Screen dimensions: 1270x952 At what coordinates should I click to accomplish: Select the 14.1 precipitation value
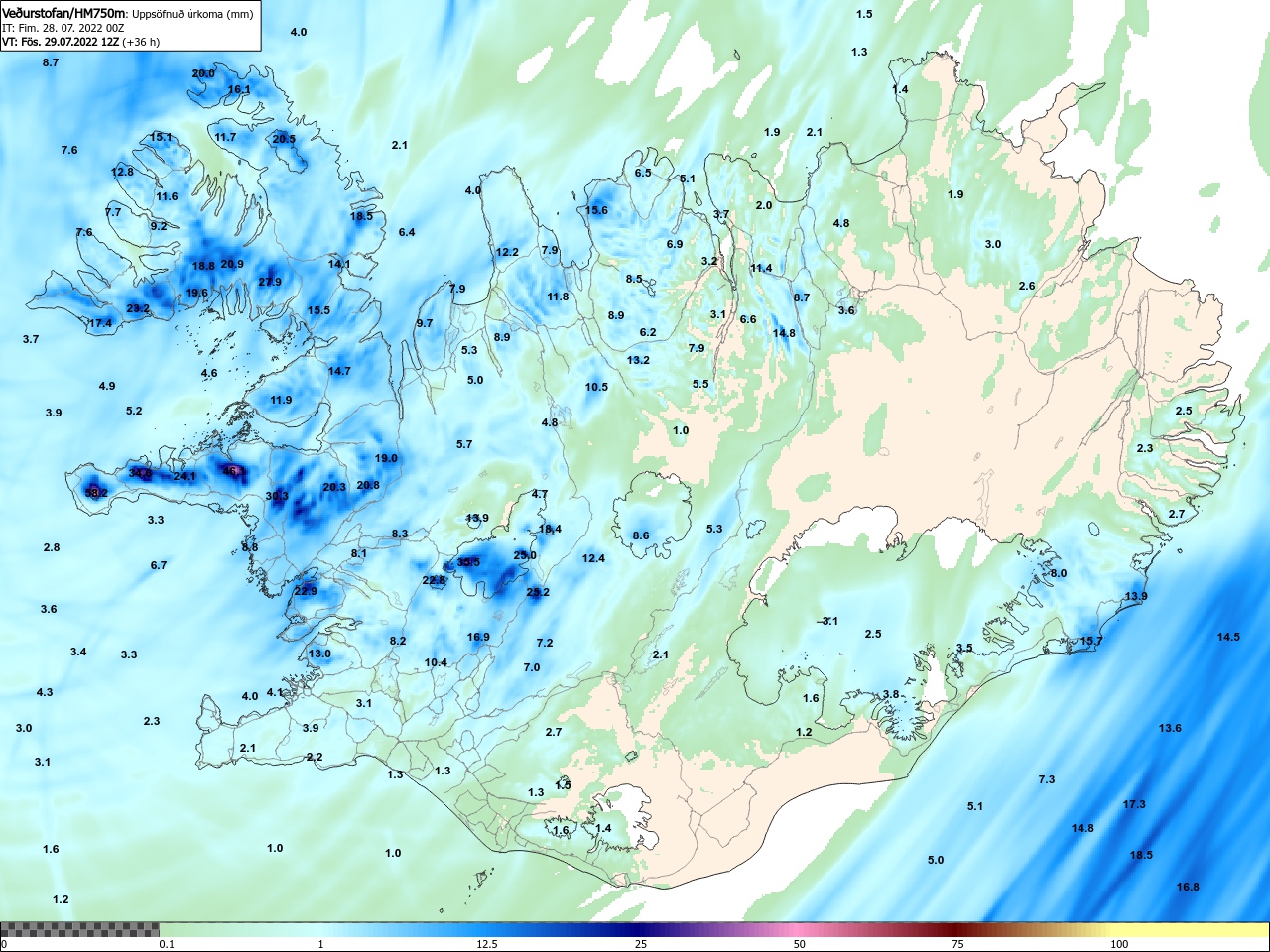tap(339, 264)
